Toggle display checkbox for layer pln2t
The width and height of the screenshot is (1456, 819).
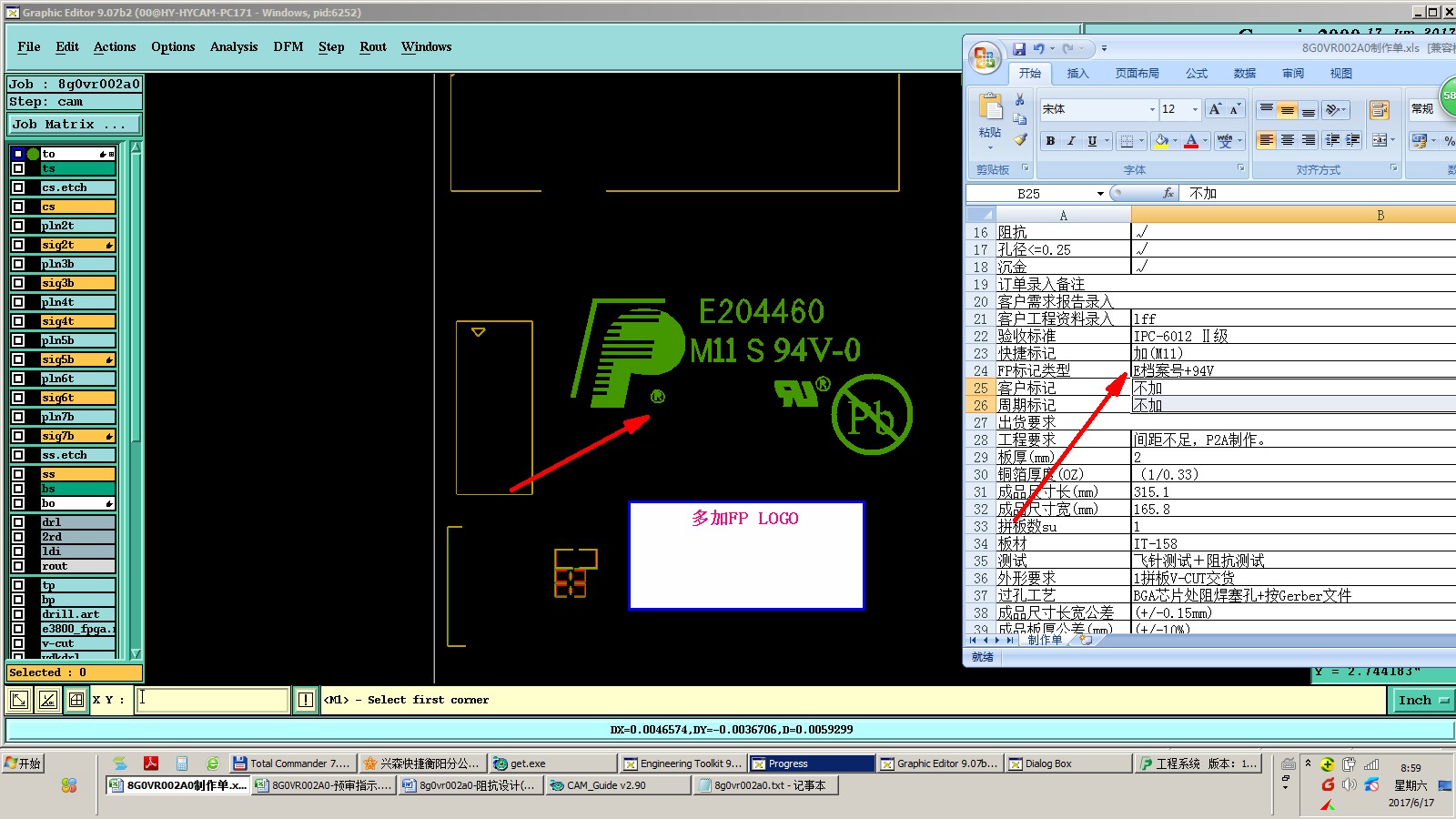pyautogui.click(x=18, y=226)
